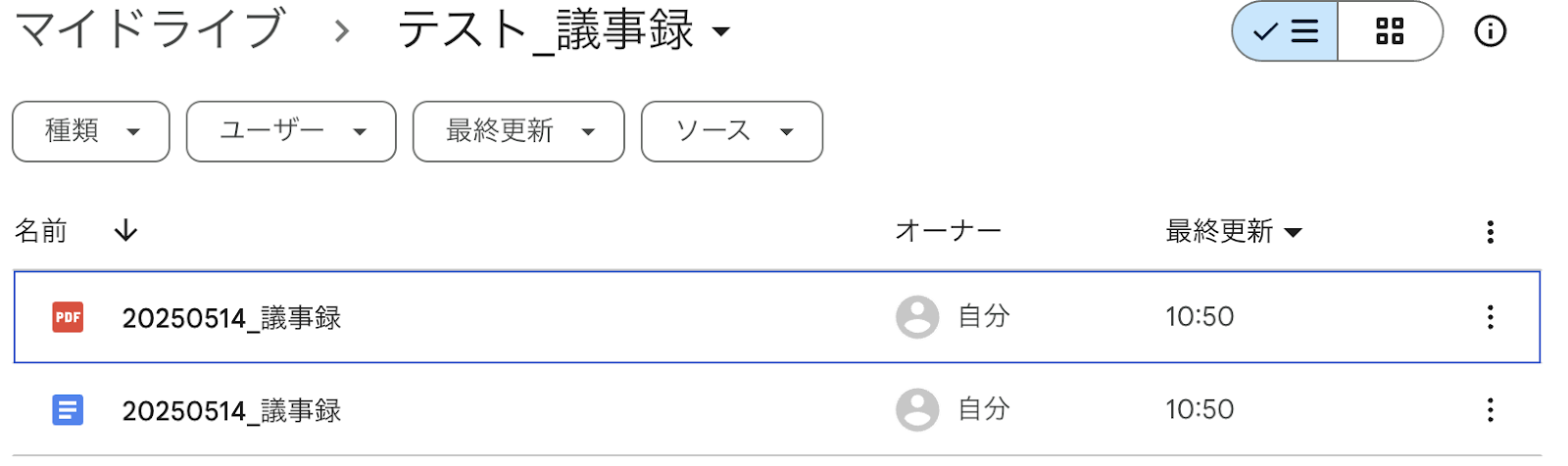
Task: Open more actions for the PDF file
Action: [1490, 317]
